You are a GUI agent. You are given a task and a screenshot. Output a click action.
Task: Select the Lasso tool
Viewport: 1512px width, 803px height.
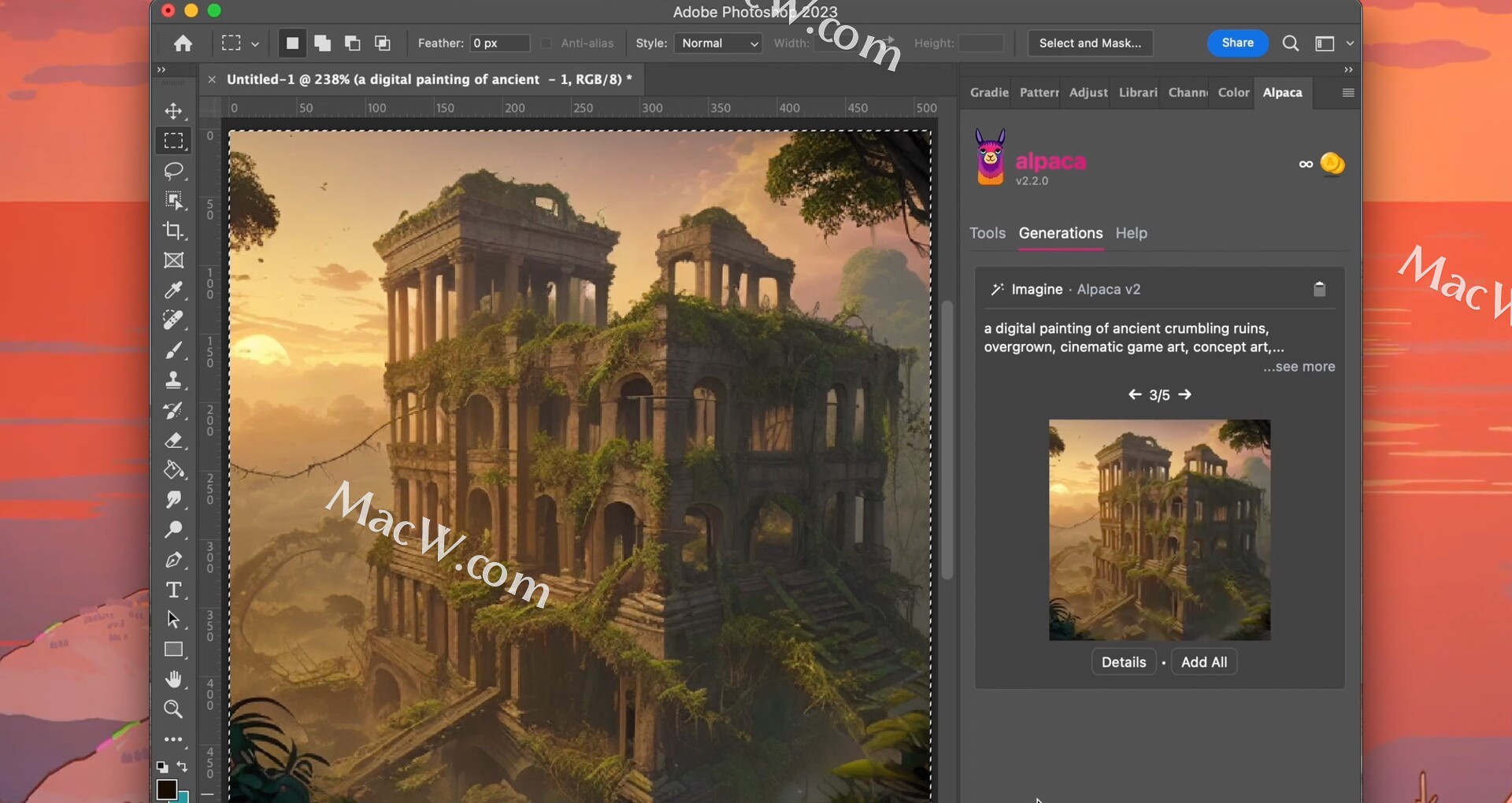[x=173, y=171]
